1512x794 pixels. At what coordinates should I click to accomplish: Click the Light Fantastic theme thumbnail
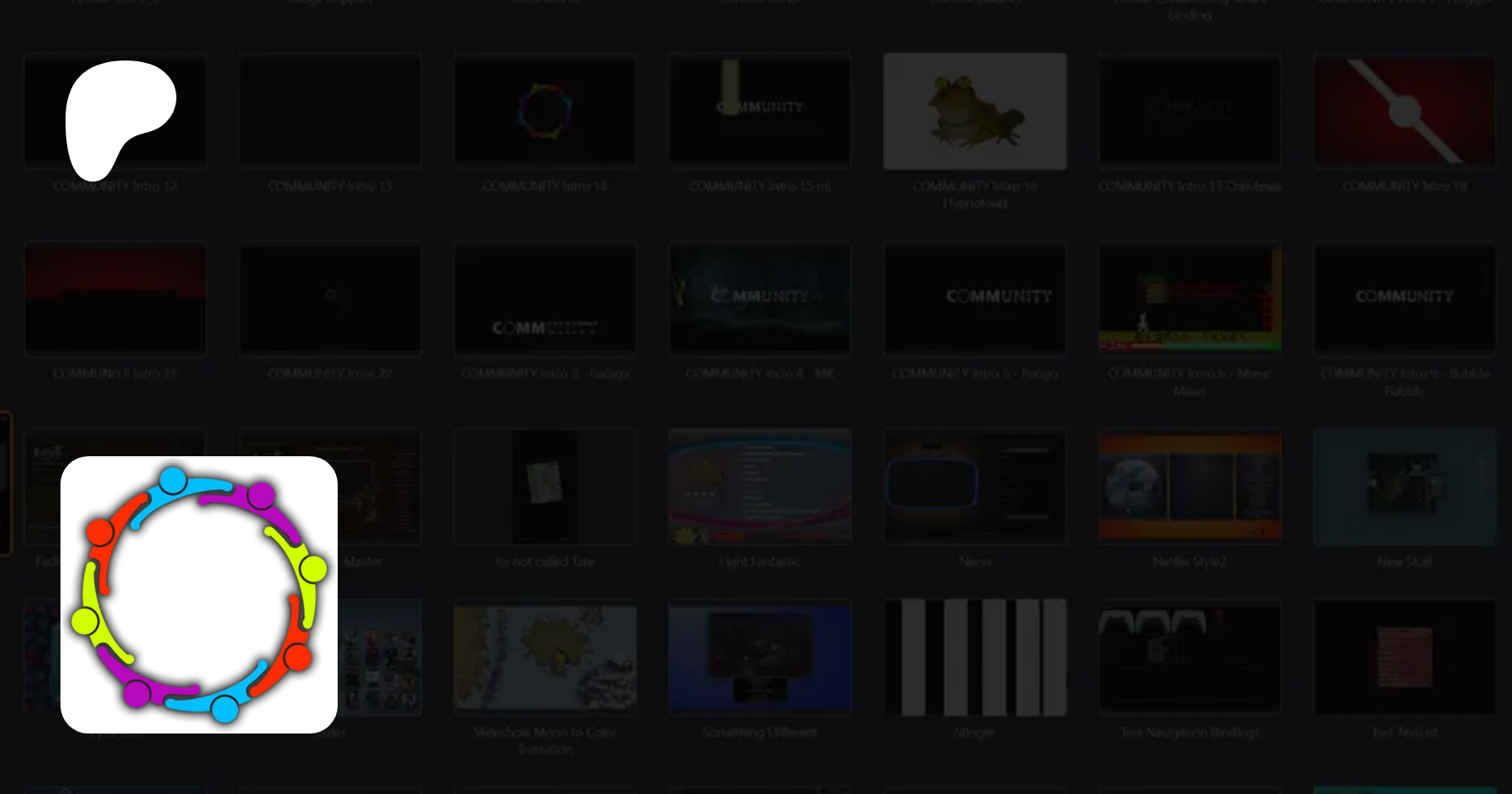pyautogui.click(x=760, y=486)
